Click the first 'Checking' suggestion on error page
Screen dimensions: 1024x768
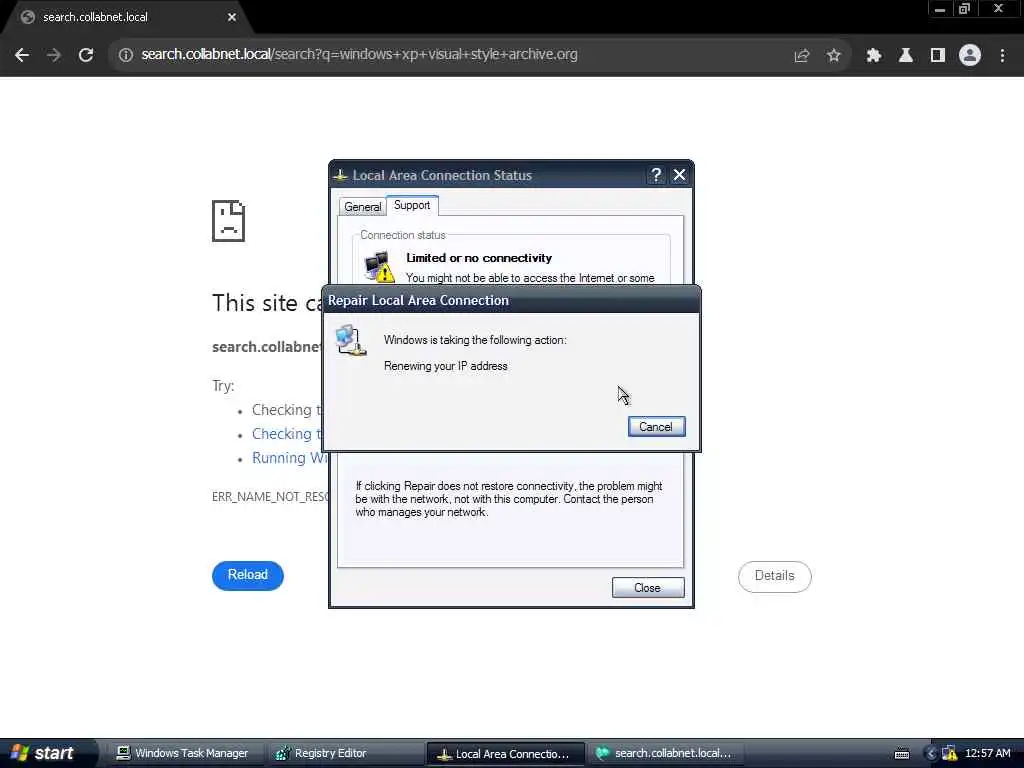tap(287, 410)
